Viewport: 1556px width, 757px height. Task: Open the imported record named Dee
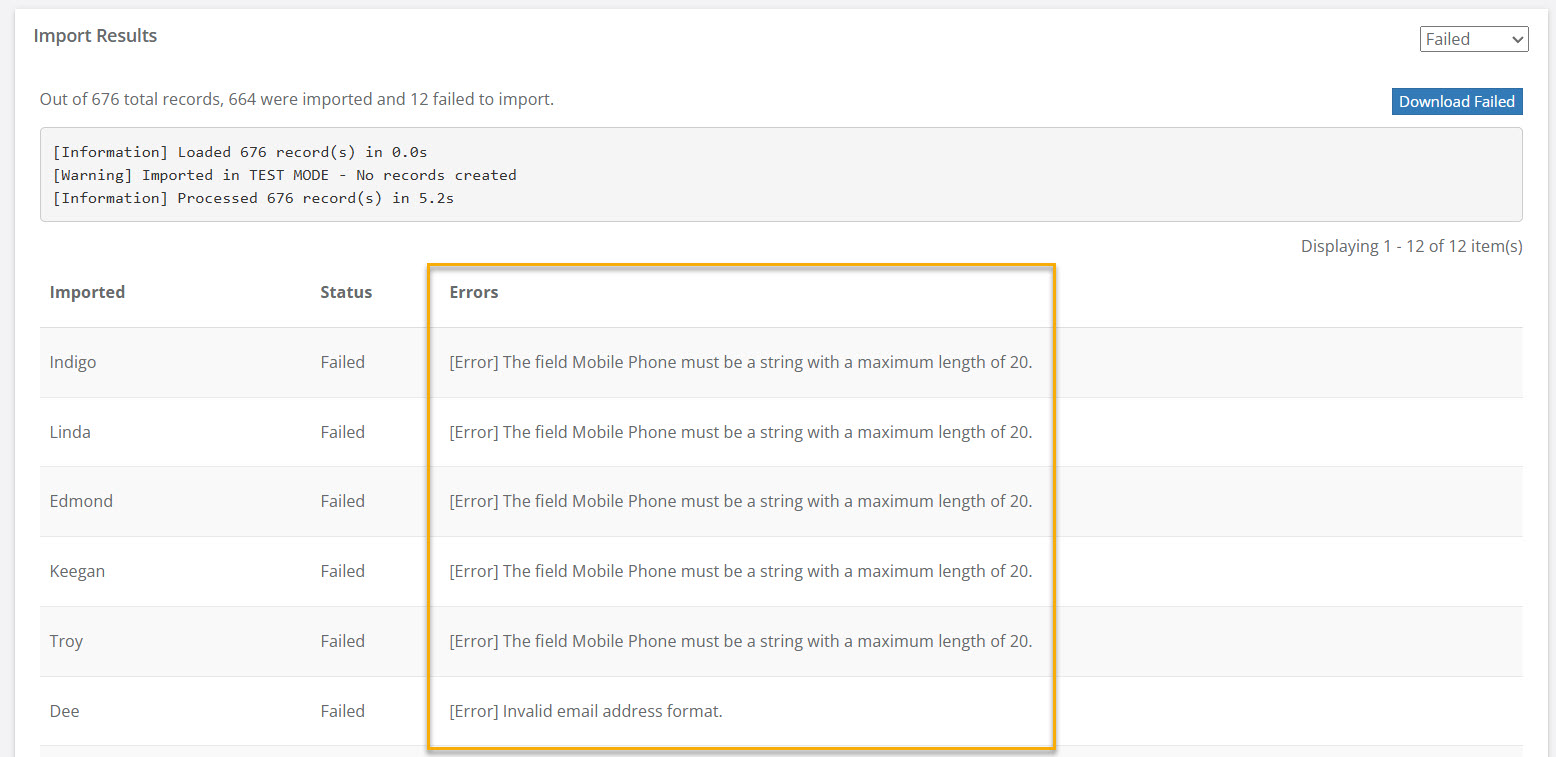[x=64, y=711]
